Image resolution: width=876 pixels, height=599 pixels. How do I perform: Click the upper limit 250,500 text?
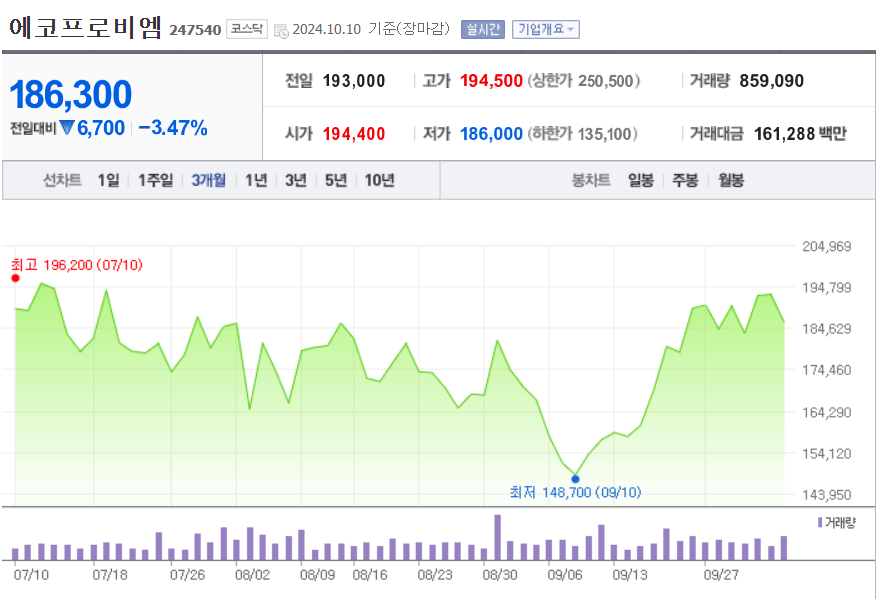coord(584,81)
